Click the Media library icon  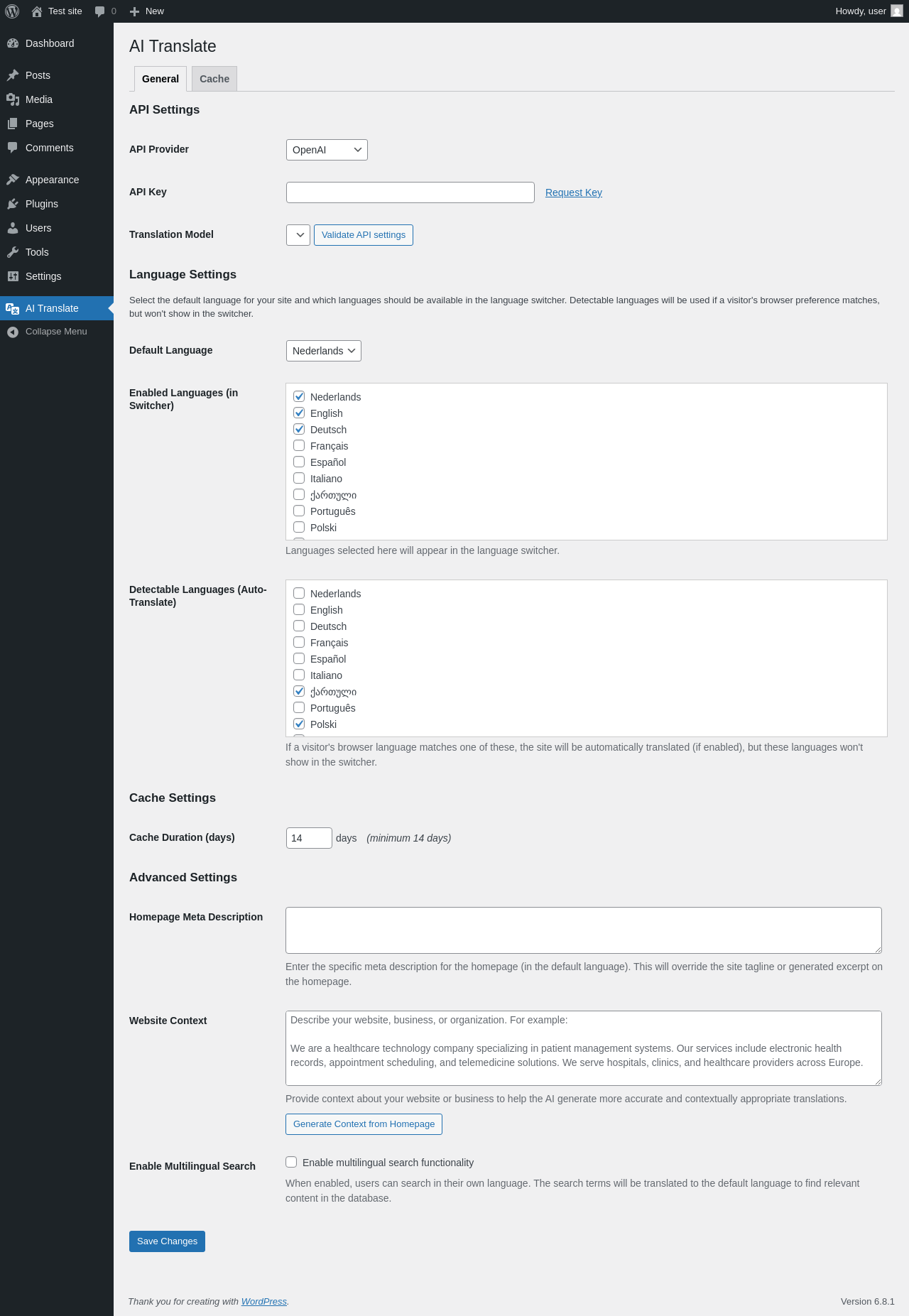[13, 99]
